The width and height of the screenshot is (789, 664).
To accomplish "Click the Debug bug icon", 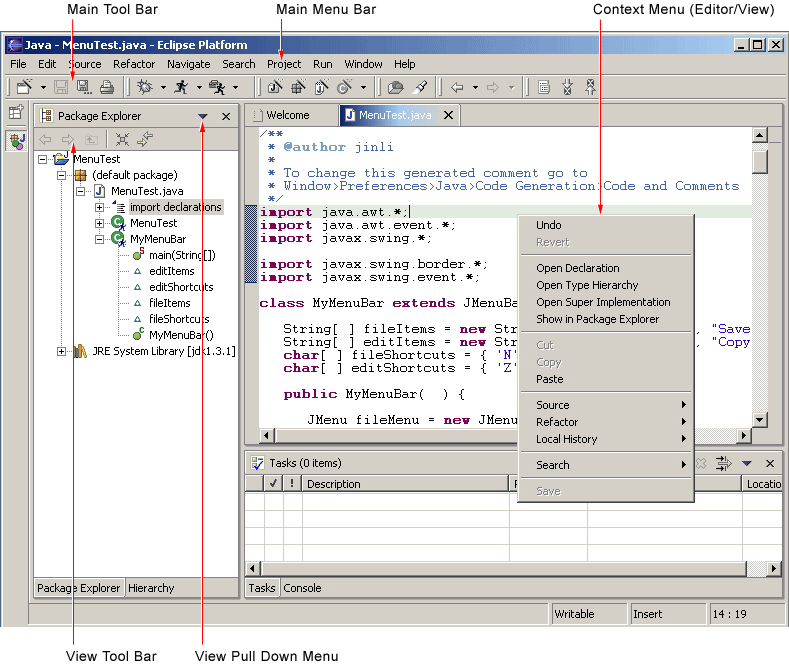I will (x=145, y=87).
